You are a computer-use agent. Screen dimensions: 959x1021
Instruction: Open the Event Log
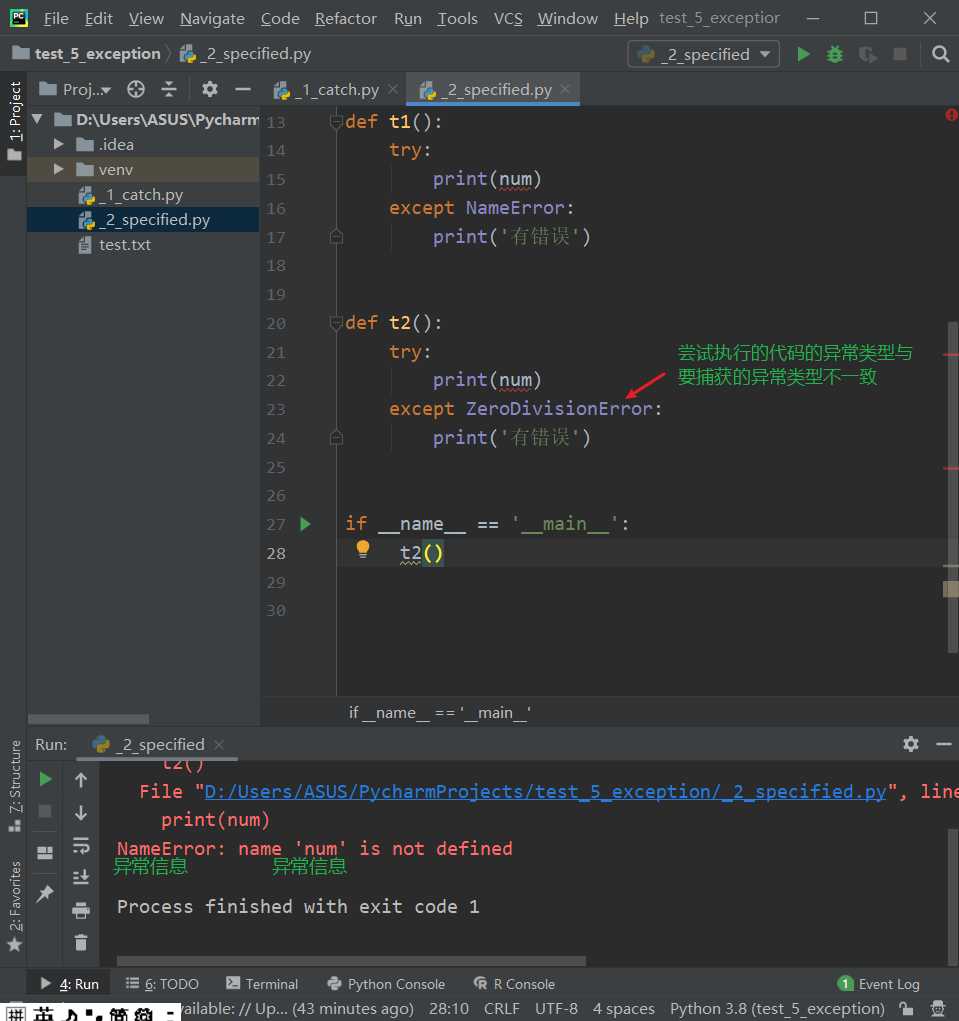(x=879, y=984)
